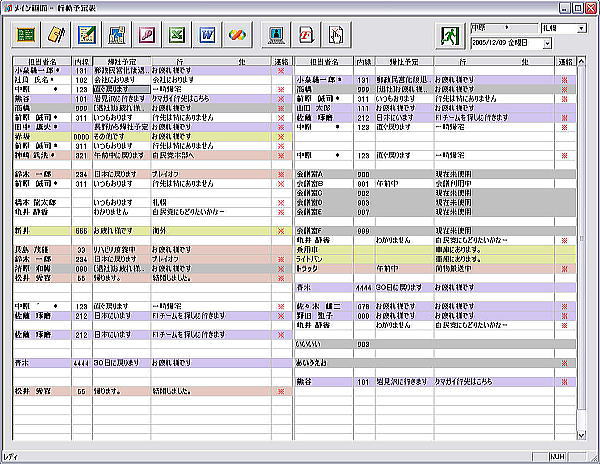
Task: Click the 荷物搬送中 destination cell
Action: [x=494, y=269]
